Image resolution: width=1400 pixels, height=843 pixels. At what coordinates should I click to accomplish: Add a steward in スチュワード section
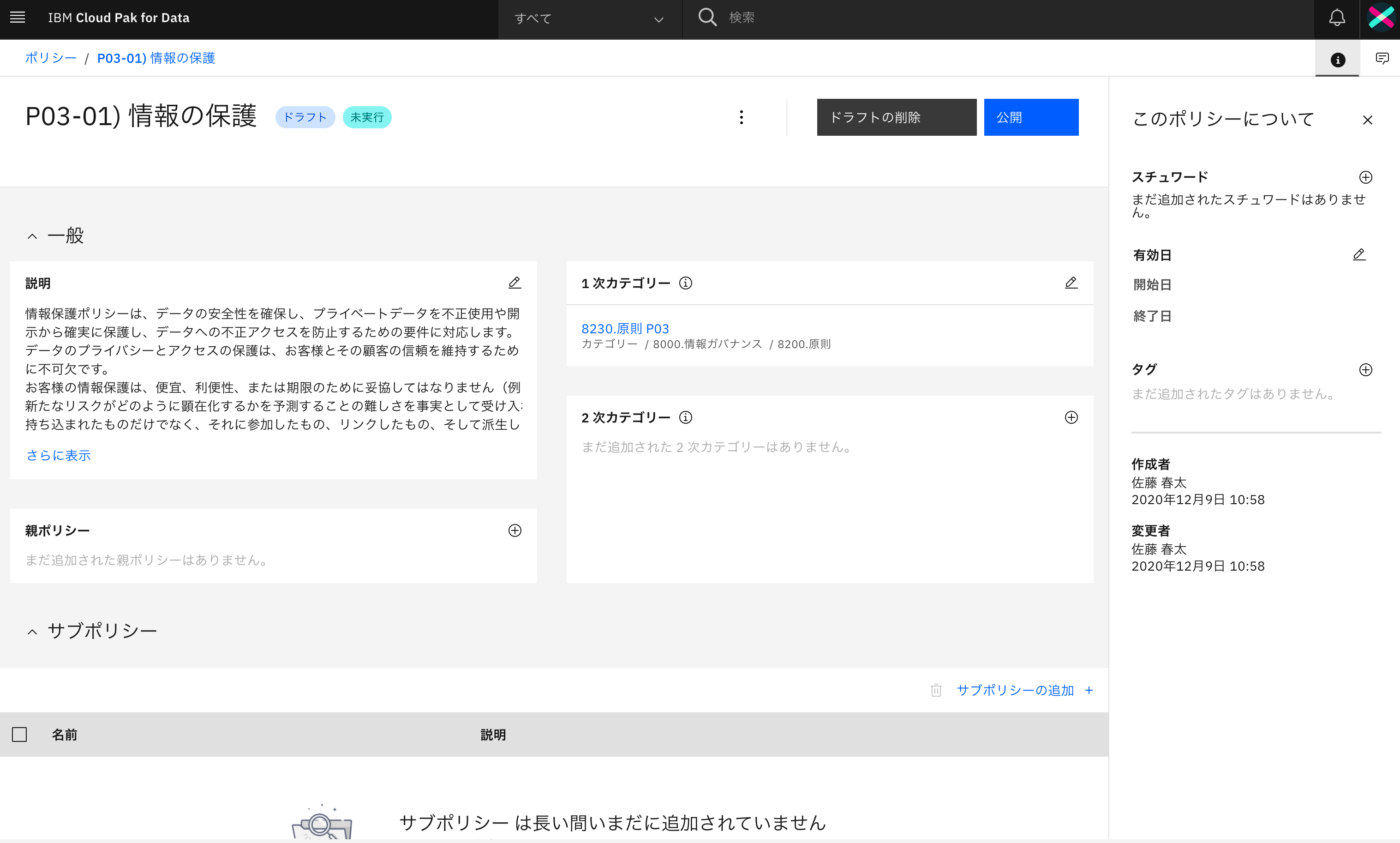(1365, 177)
